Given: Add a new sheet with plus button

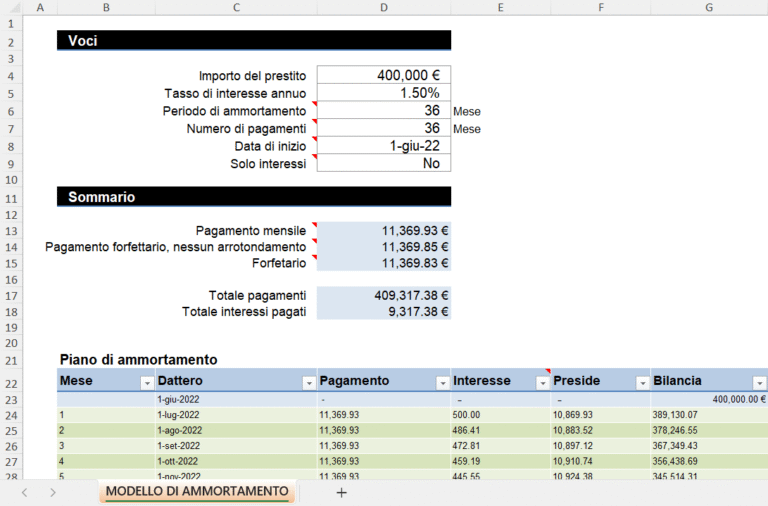Looking at the screenshot, I should tap(341, 493).
